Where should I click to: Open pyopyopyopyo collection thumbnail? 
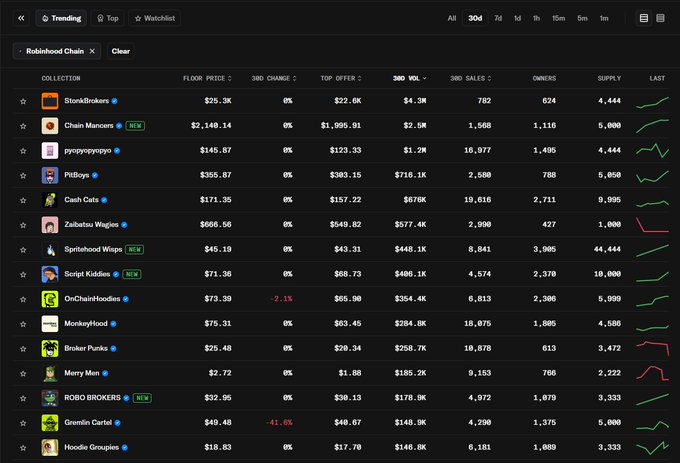click(50, 150)
